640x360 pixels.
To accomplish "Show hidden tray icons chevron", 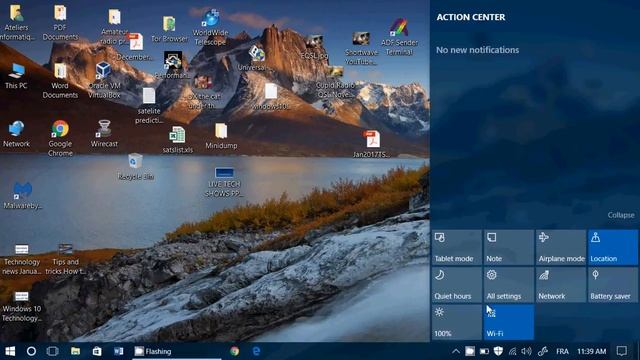I will pos(456,351).
